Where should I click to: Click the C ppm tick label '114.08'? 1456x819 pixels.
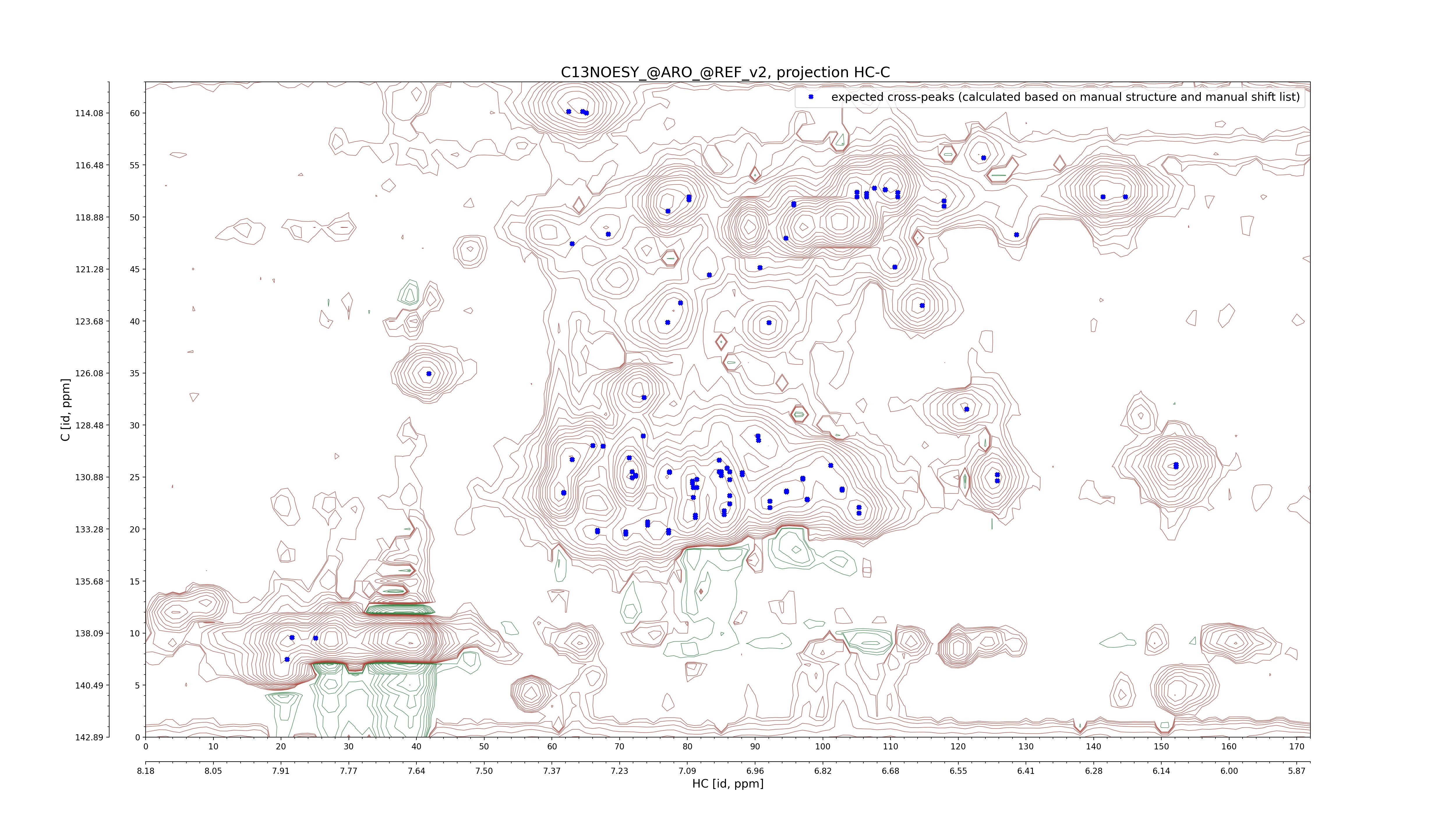tap(89, 113)
